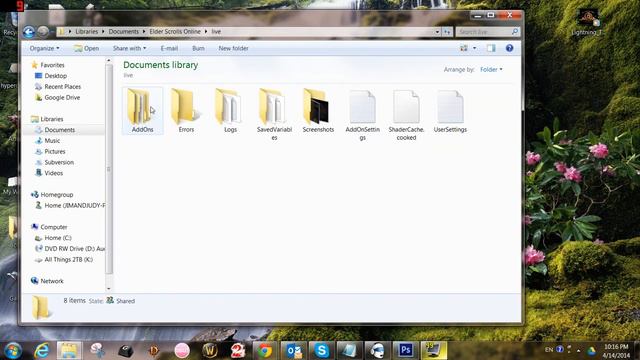This screenshot has height=360, width=640.
Task: Open Outlook from the taskbar
Action: click(294, 350)
